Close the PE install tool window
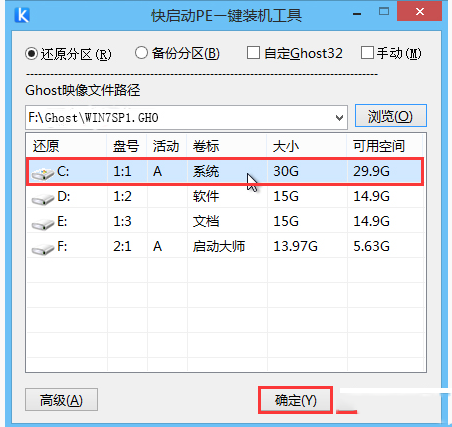Screen dimensions: 452x427 point(419,12)
